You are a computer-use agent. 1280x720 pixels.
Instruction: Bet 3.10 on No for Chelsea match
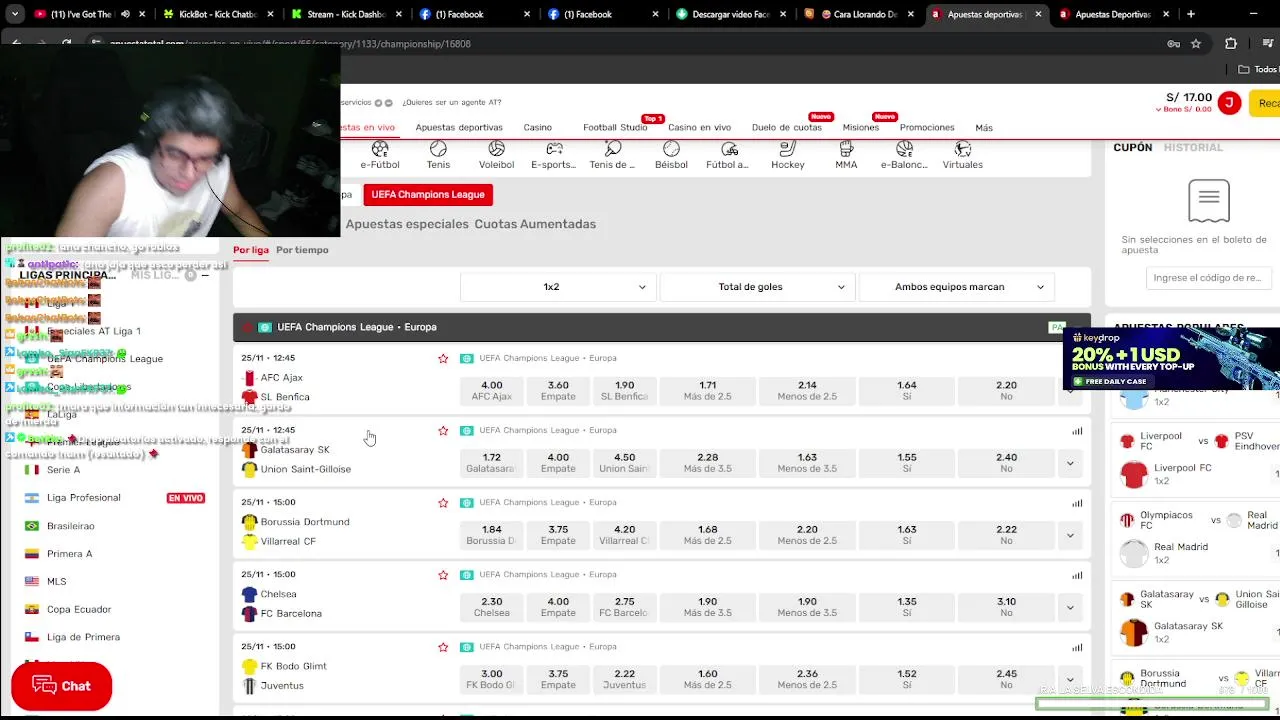coord(1006,607)
